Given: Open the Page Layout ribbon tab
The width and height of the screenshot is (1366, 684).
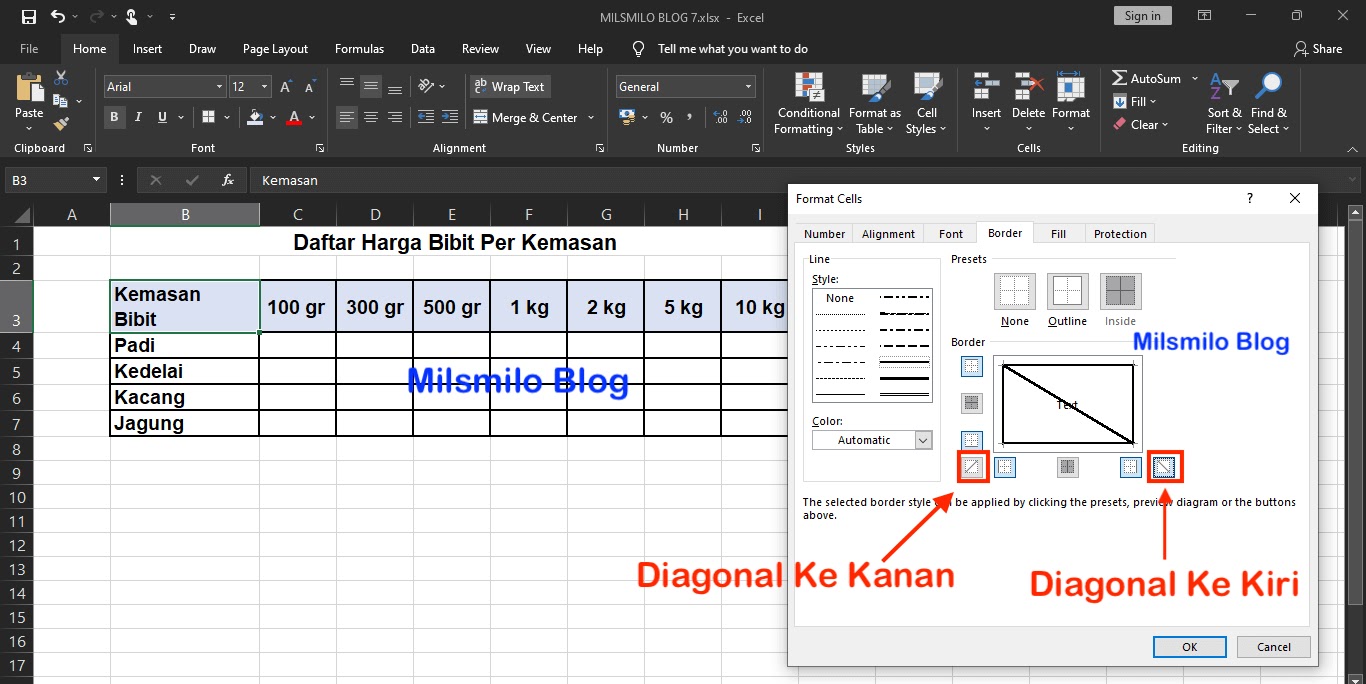Looking at the screenshot, I should [275, 48].
